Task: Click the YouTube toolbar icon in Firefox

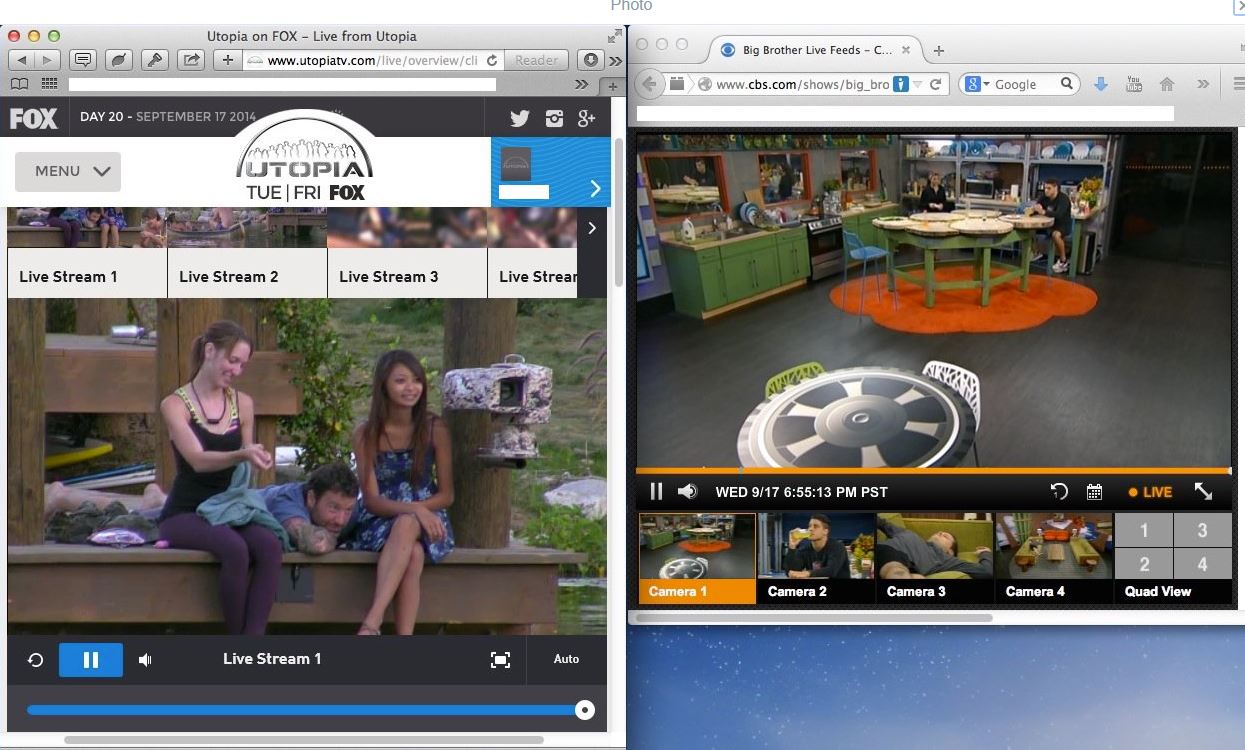Action: [1134, 85]
